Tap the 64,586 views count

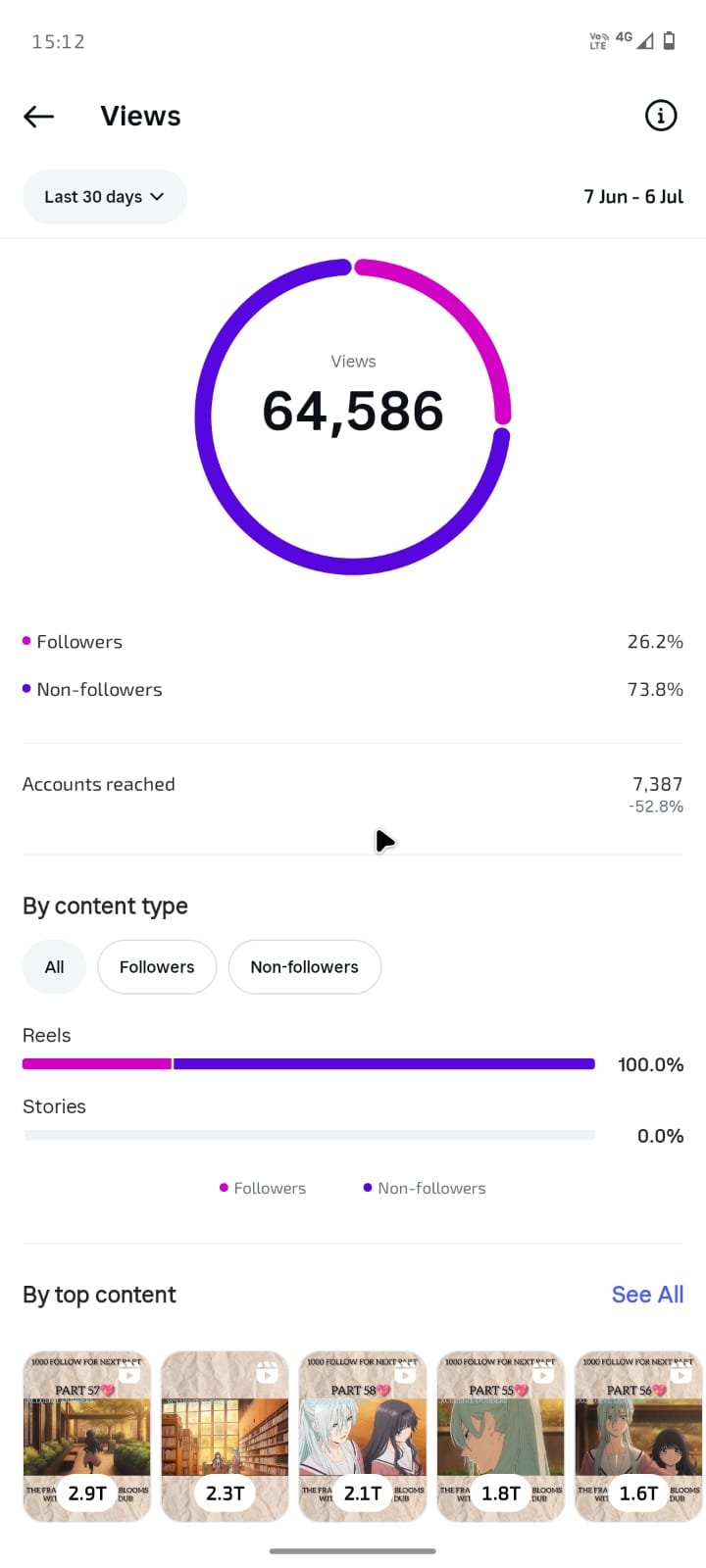(x=353, y=411)
